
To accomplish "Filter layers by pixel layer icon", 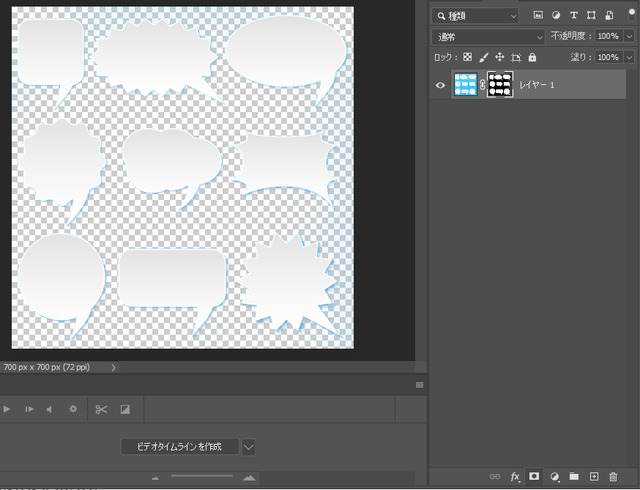I will point(538,16).
